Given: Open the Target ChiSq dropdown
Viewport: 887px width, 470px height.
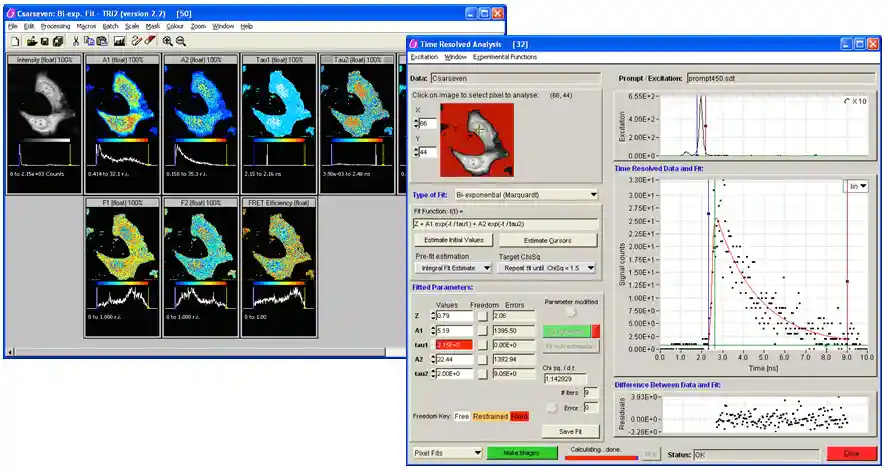Looking at the screenshot, I should pyautogui.click(x=590, y=268).
